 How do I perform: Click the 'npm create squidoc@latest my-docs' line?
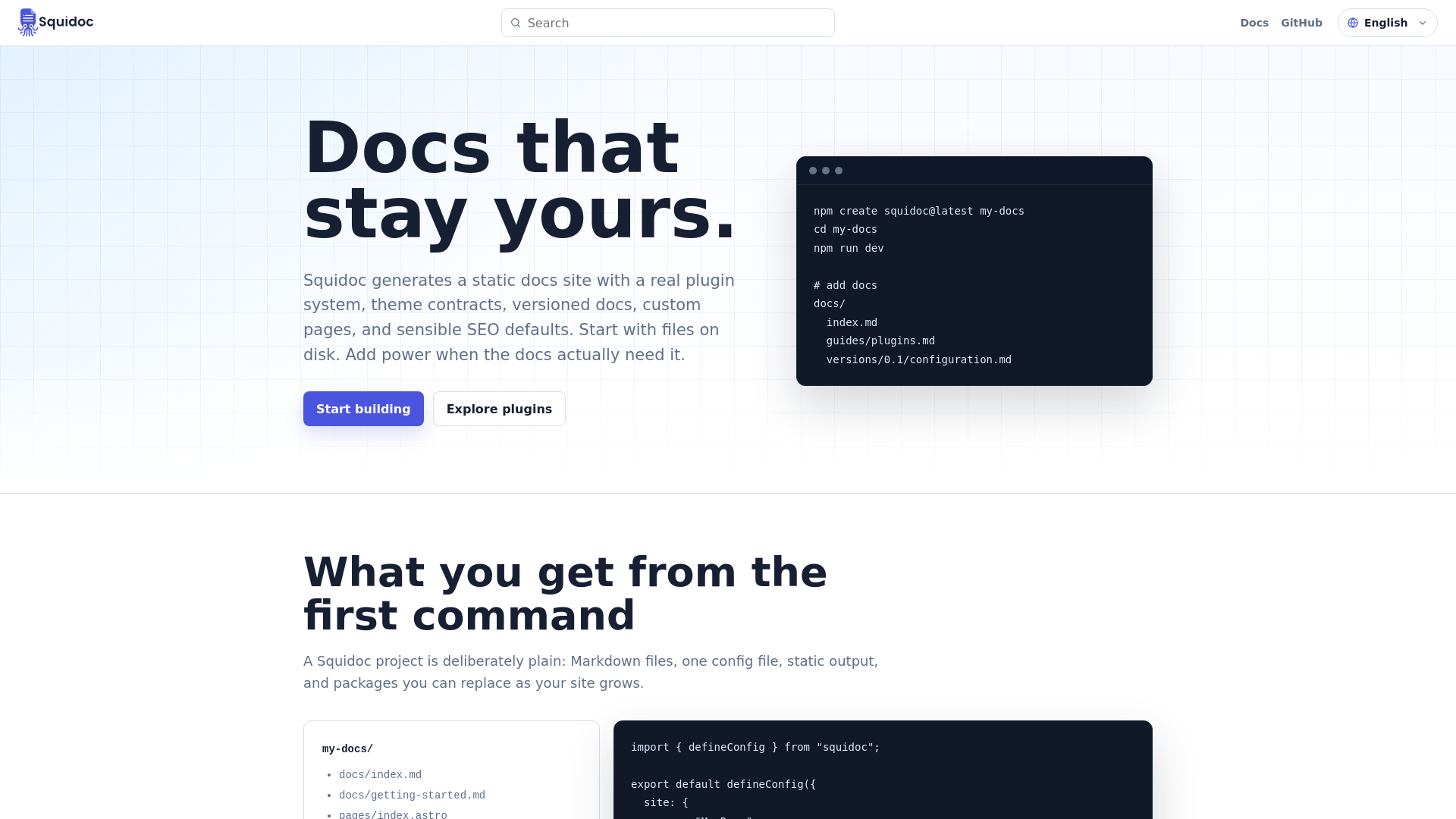pos(919,211)
